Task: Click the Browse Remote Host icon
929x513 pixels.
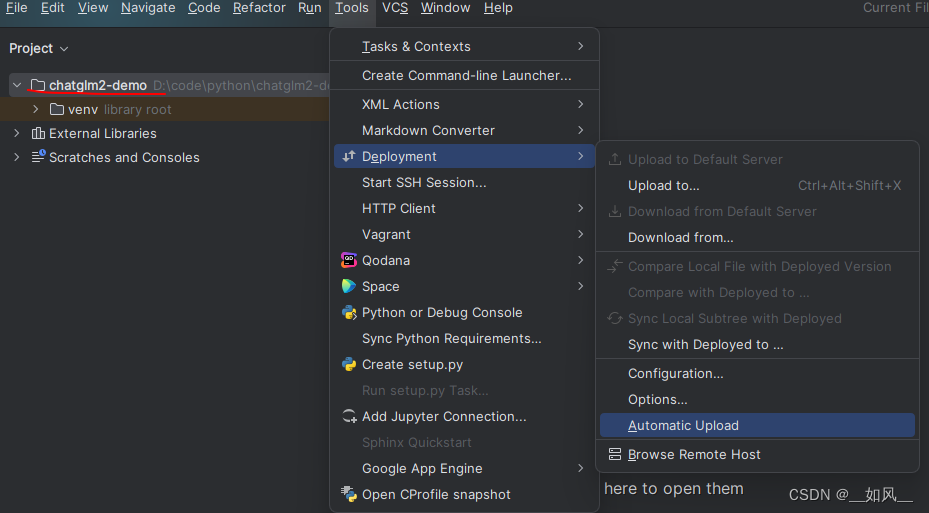Action: [x=614, y=454]
